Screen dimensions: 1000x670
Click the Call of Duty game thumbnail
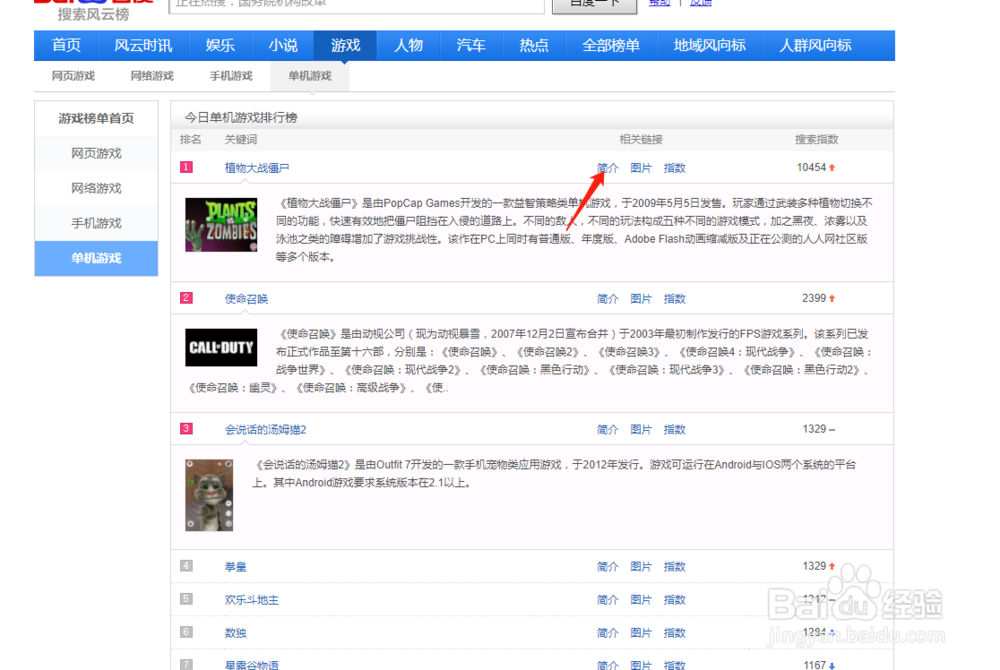tap(220, 348)
